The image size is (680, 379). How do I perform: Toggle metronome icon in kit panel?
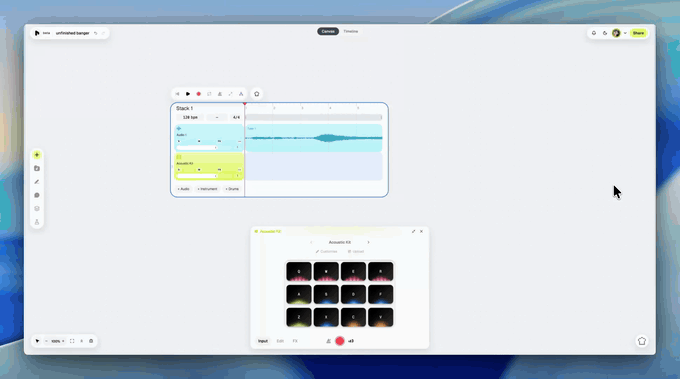pyautogui.click(x=328, y=341)
